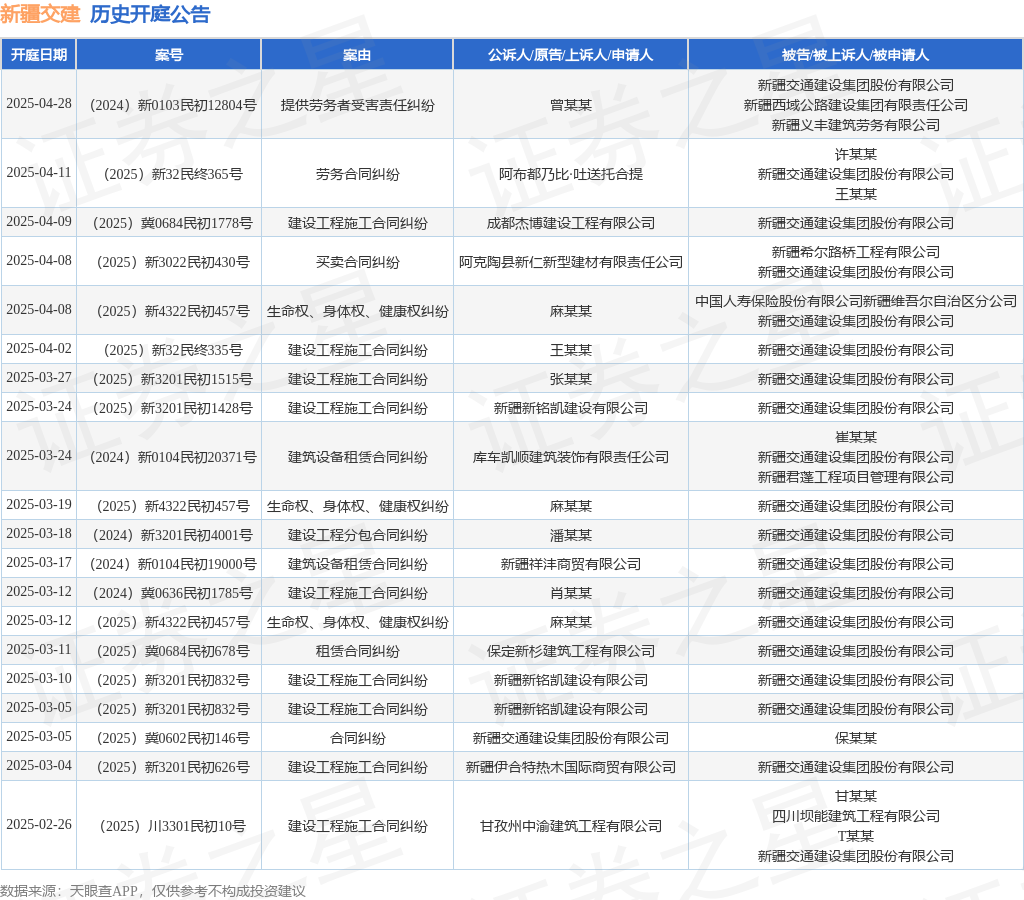Select the 案号 column header
This screenshot has width=1024, height=900.
click(168, 55)
